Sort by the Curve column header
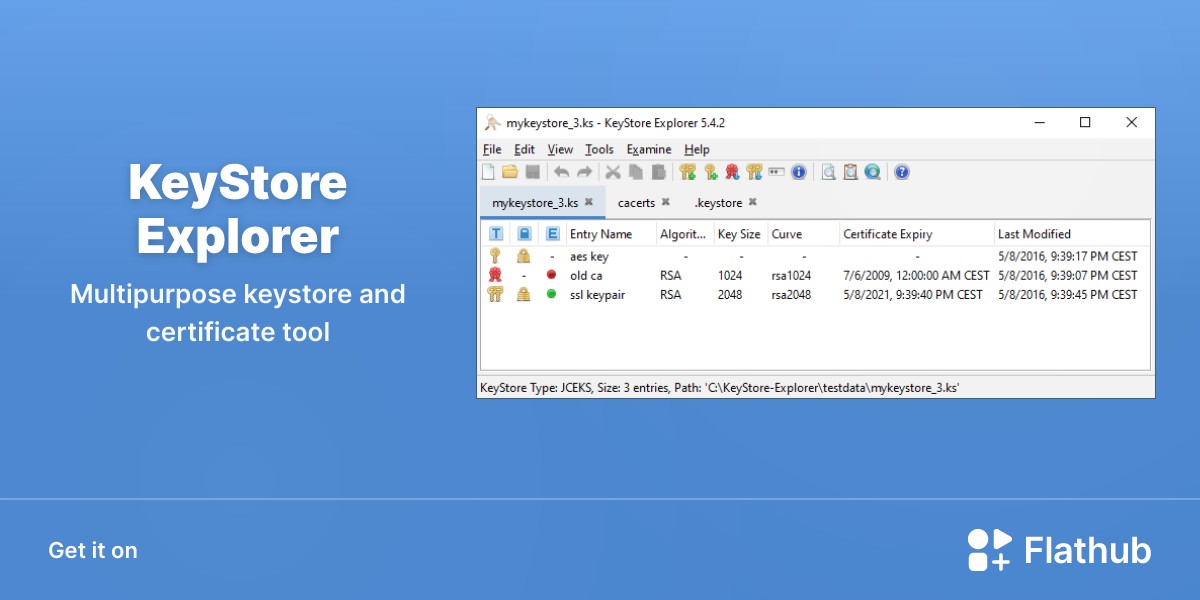Viewport: 1200px width, 600px height. pyautogui.click(x=804, y=234)
